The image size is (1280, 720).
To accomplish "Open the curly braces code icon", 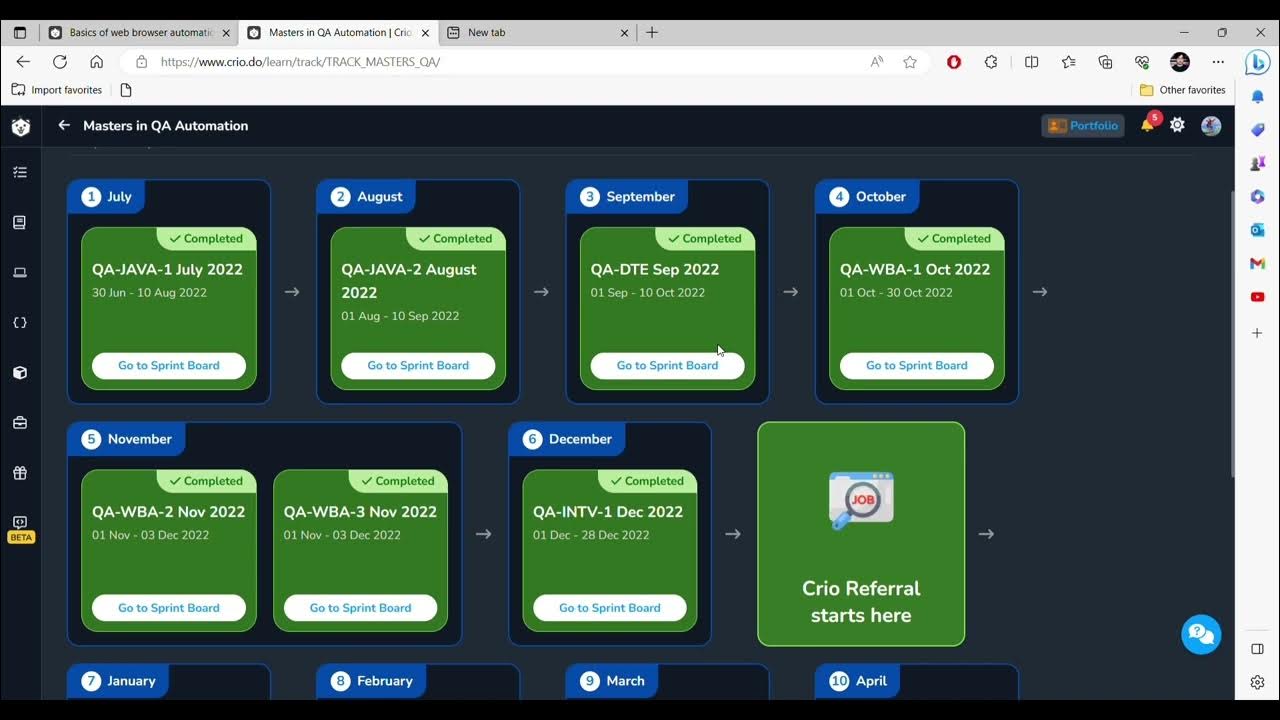I will tap(20, 322).
